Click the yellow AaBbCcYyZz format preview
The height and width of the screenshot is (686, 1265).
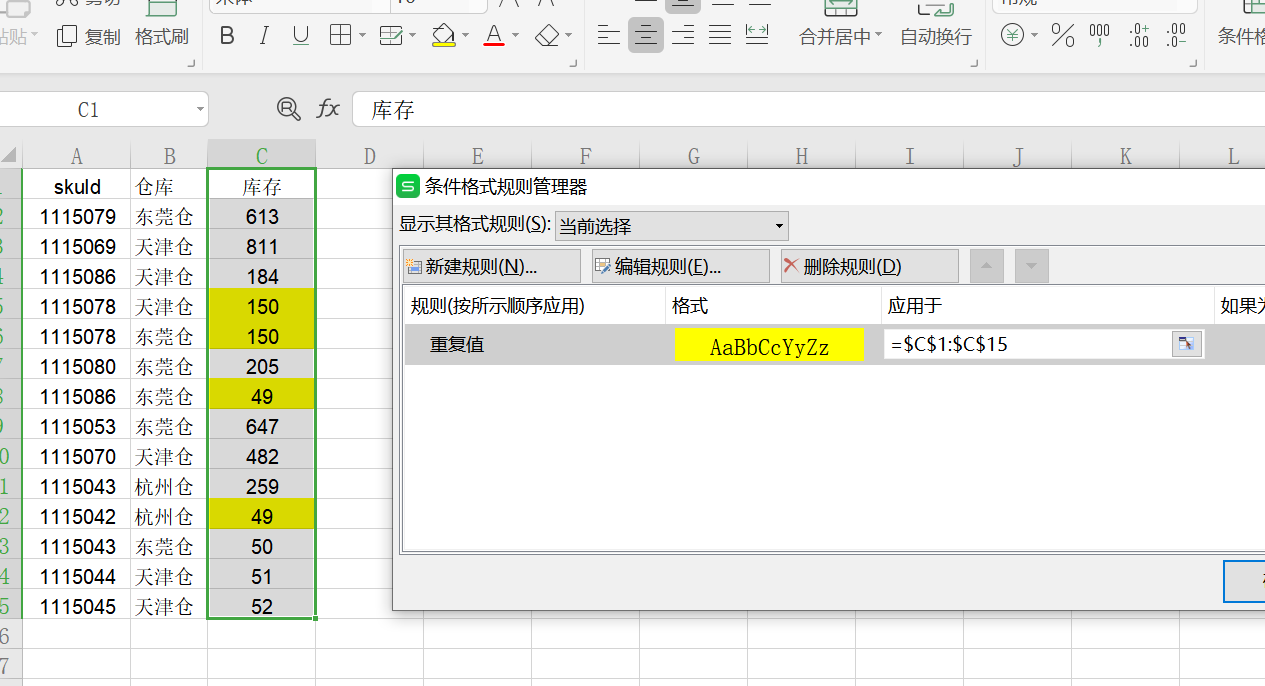769,346
